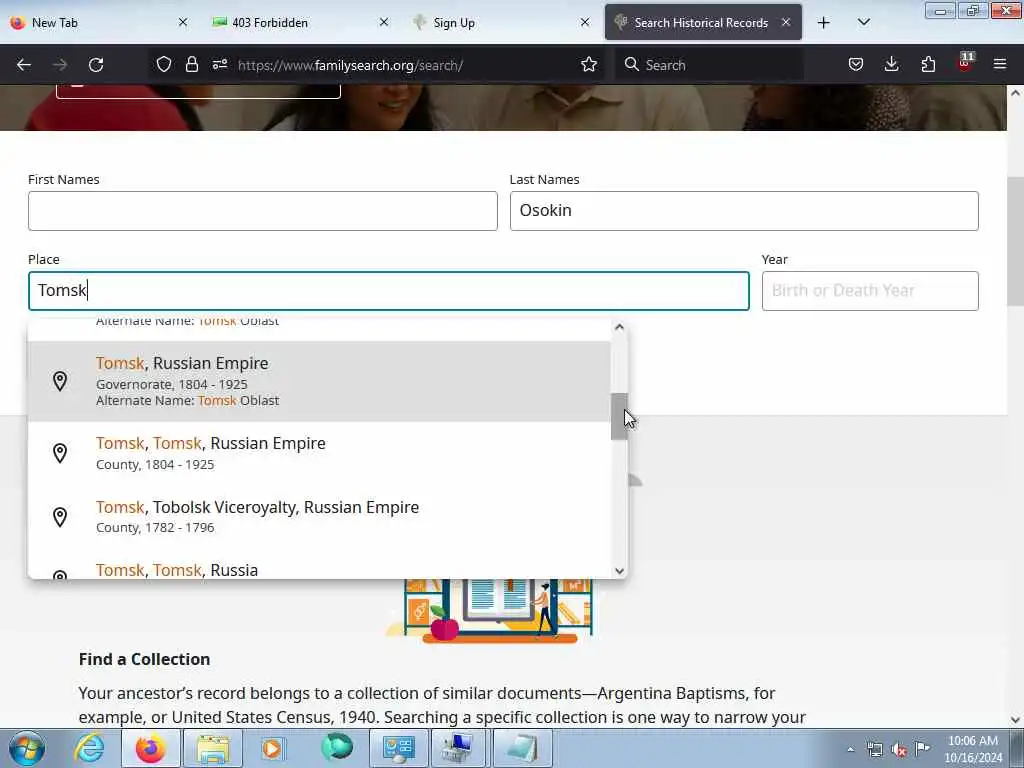Image resolution: width=1024 pixels, height=768 pixels.
Task: Click the First Names input field
Action: click(263, 211)
